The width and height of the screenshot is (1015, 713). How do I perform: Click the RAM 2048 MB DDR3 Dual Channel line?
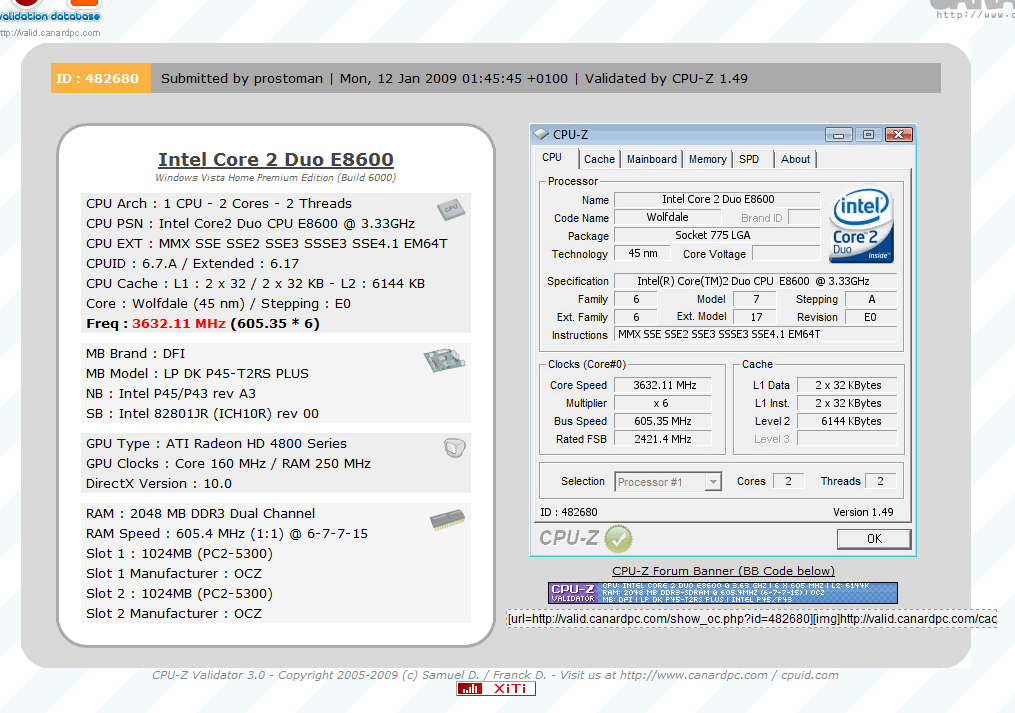[x=201, y=514]
